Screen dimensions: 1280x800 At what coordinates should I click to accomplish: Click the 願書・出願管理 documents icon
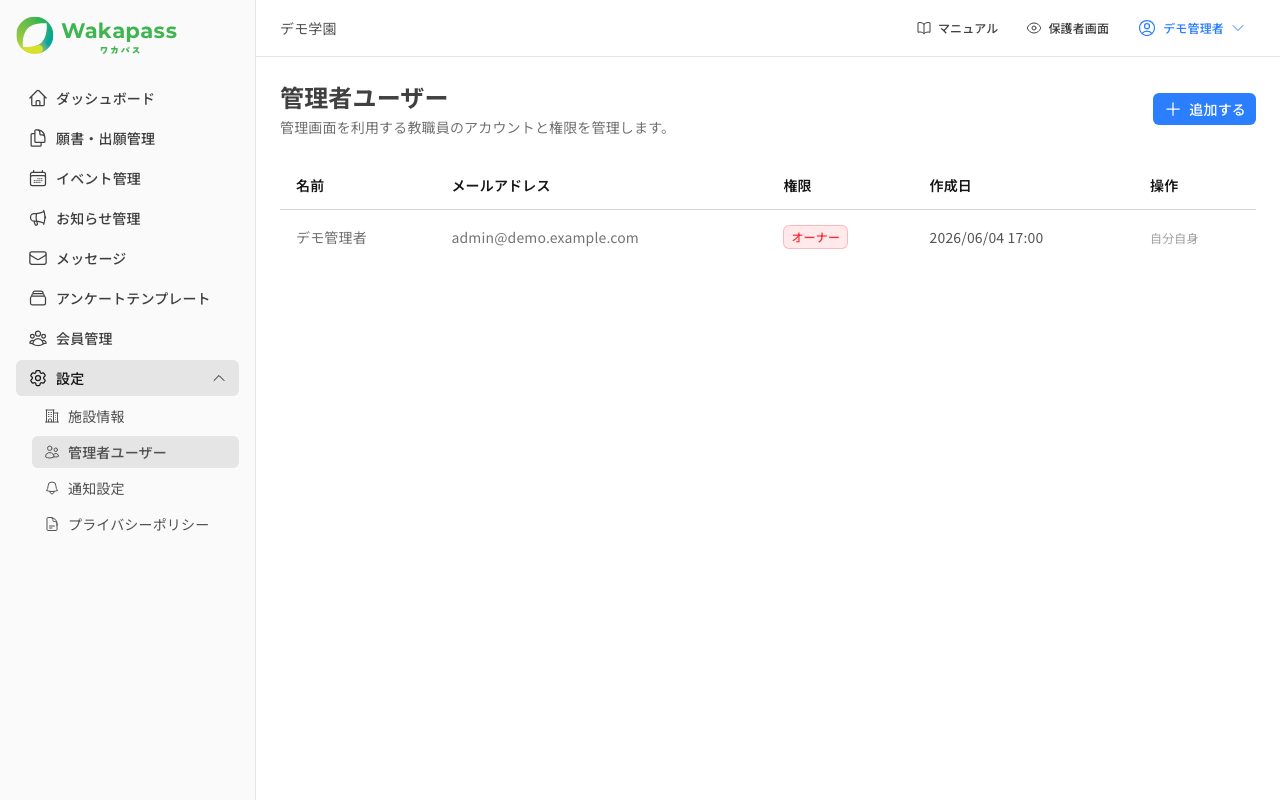point(38,138)
